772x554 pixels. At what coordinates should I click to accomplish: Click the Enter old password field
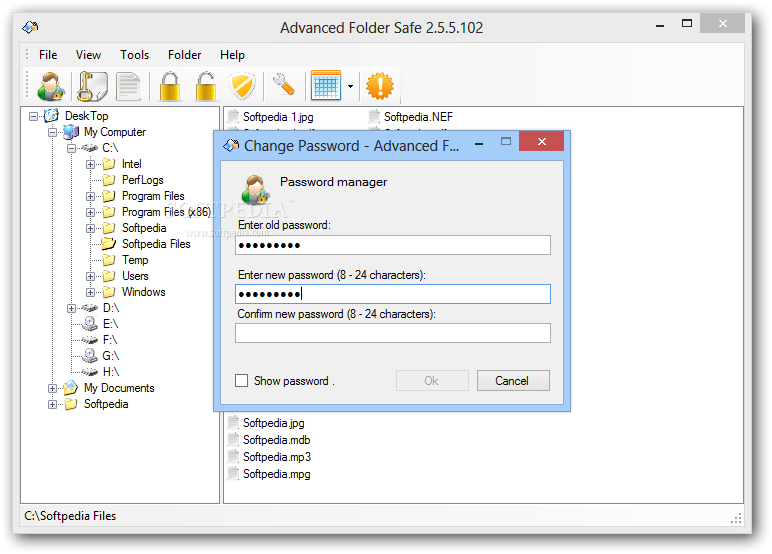(x=393, y=245)
